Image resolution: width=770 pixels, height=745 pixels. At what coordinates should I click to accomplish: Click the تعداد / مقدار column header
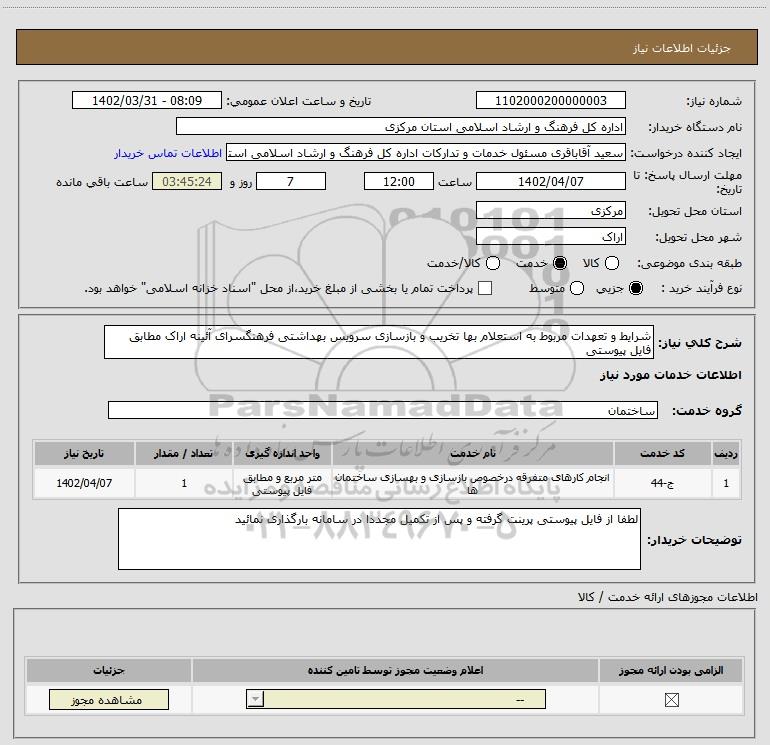(x=184, y=453)
